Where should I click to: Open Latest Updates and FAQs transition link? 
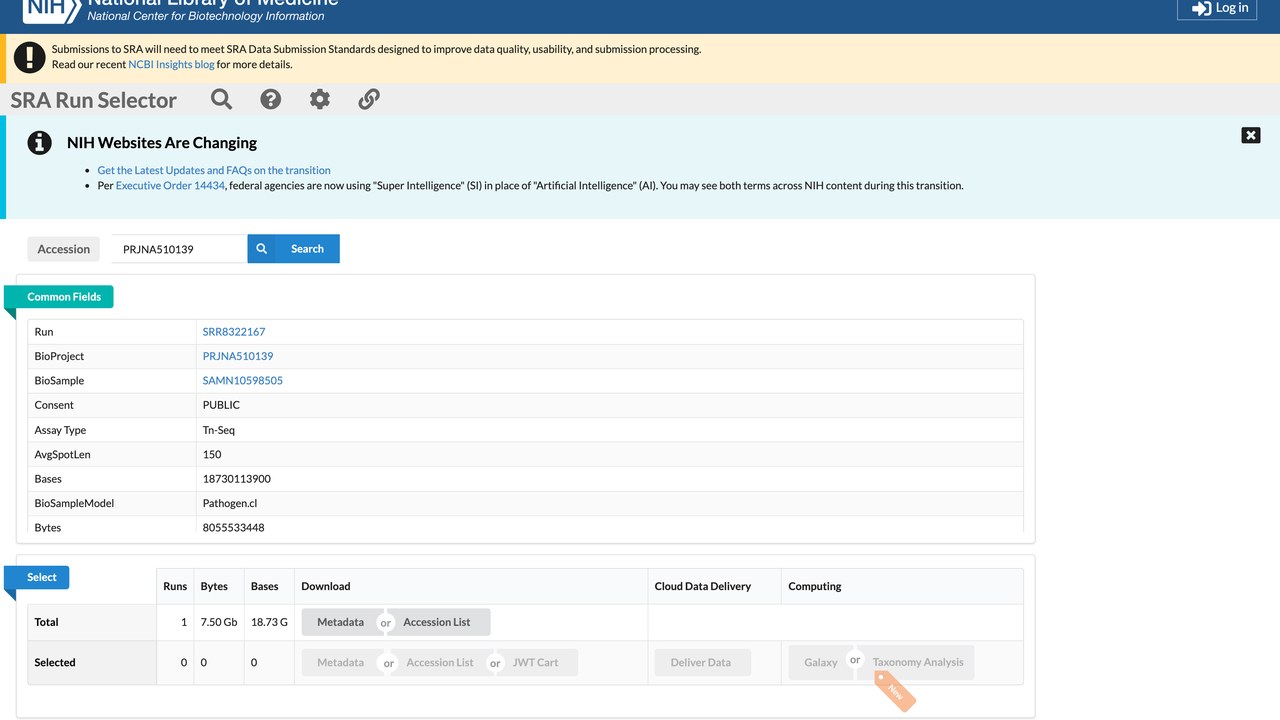(x=214, y=170)
